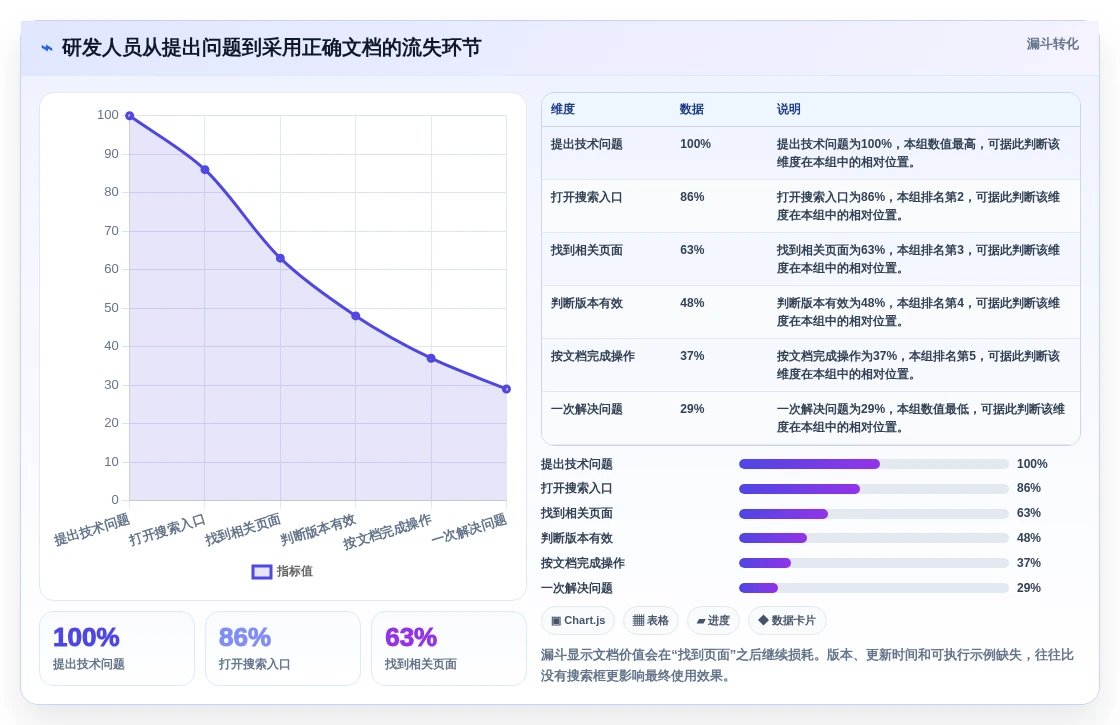The image size is (1120, 725).
Task: Click the 按文档完成操作 table row cell
Action: click(592, 356)
